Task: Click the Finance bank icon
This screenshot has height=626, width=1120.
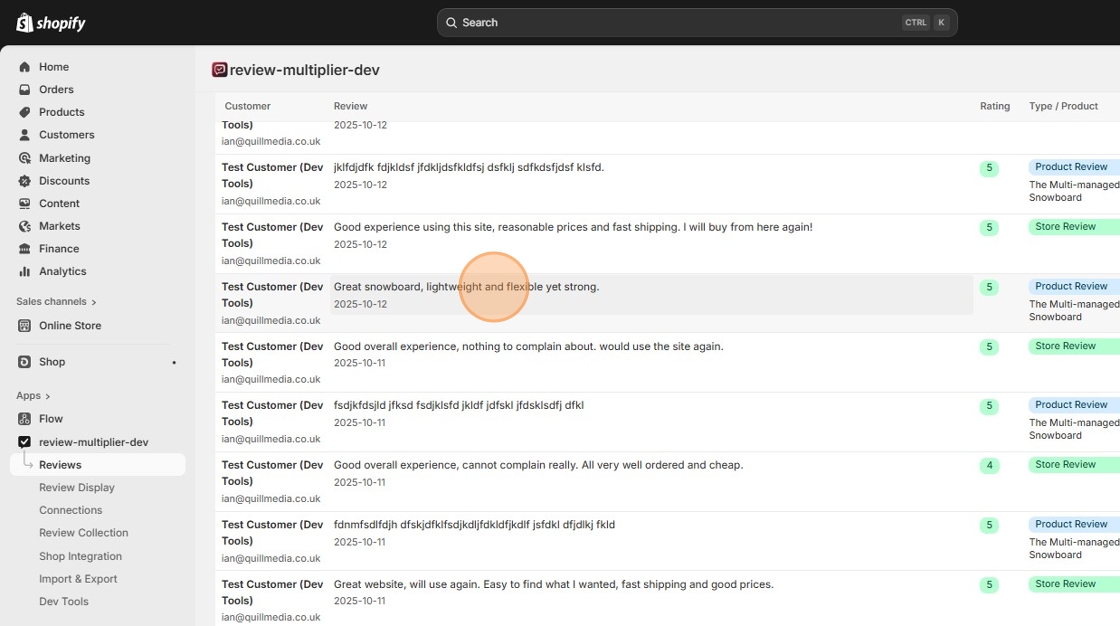Action: click(24, 249)
